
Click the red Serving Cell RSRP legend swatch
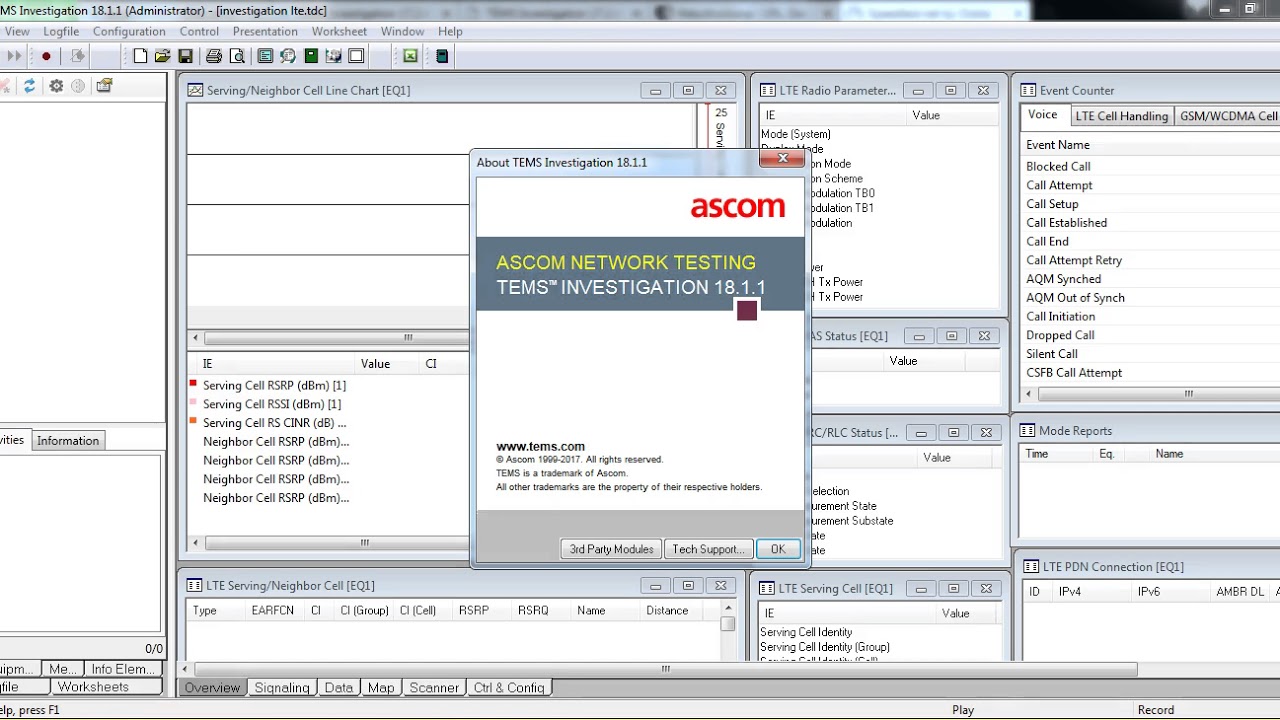click(x=193, y=383)
